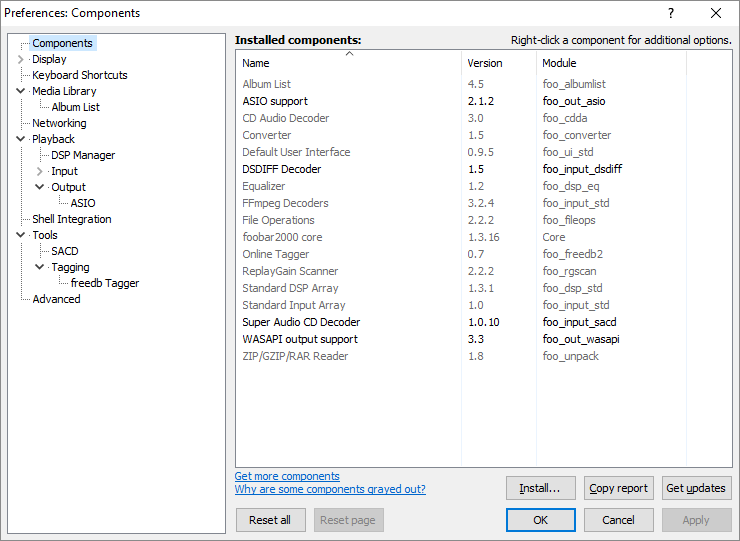Sort by the Version column header
Viewport: 740px width, 541px height.
tap(499, 63)
